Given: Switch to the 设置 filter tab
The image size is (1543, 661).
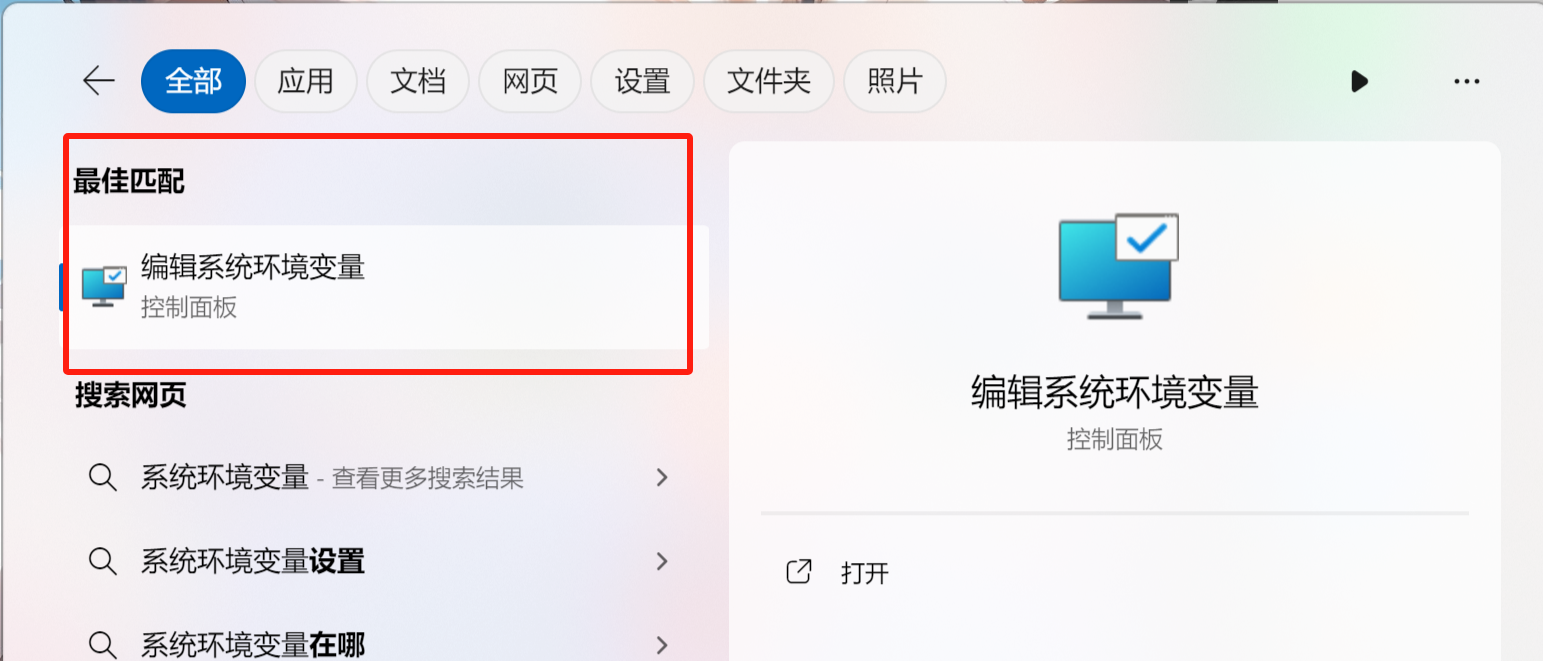Looking at the screenshot, I should point(642,81).
